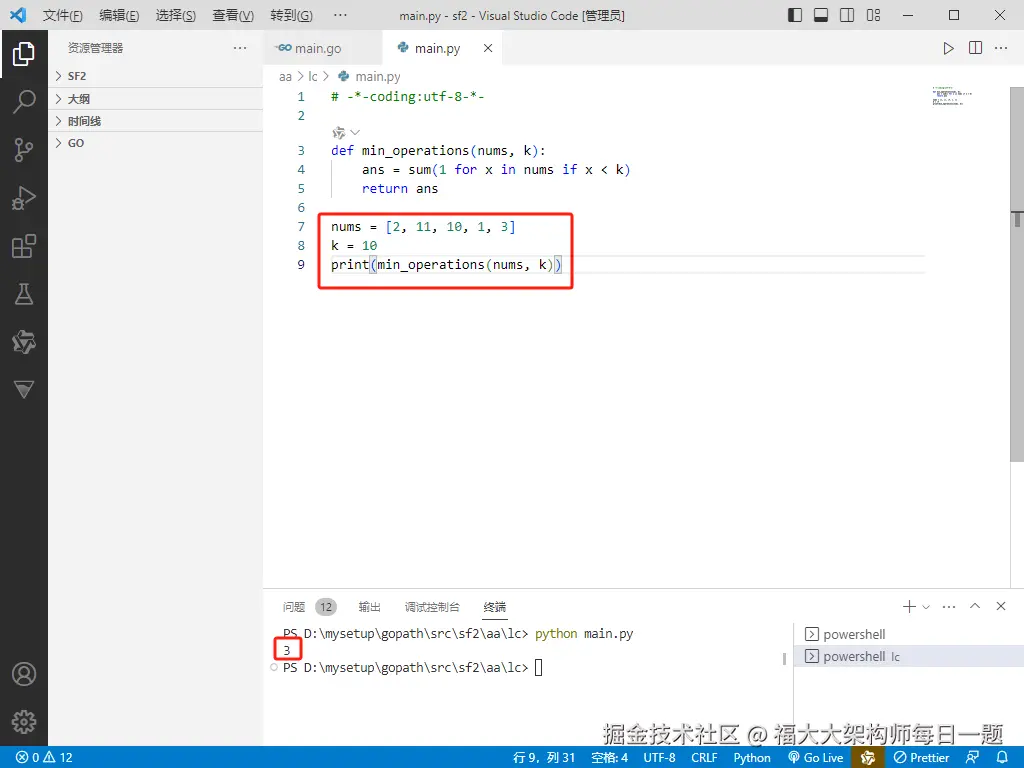Click the VS Code logo in title bar

point(18,15)
